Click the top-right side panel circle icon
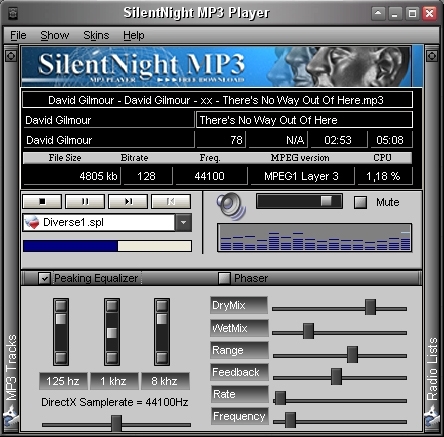This screenshot has width=444, height=437. [x=432, y=56]
